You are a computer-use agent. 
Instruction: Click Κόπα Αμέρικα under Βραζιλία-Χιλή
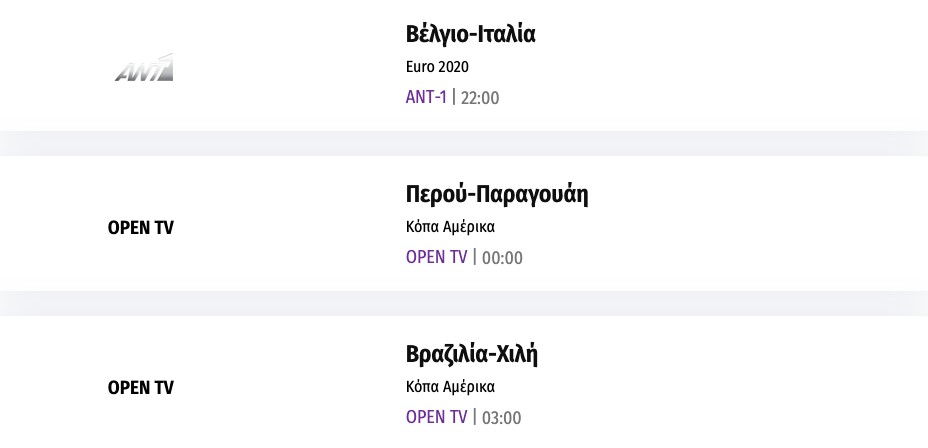(450, 387)
